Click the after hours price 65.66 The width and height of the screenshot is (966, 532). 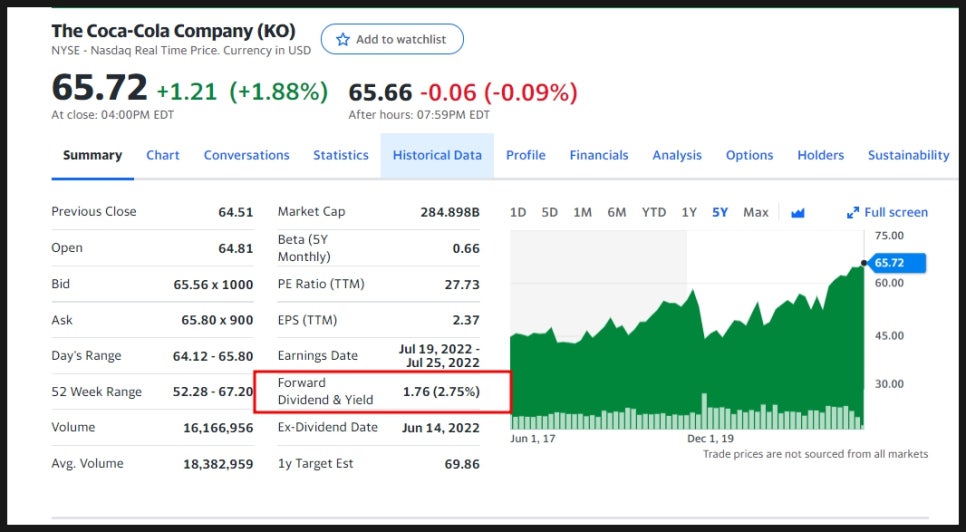(380, 93)
